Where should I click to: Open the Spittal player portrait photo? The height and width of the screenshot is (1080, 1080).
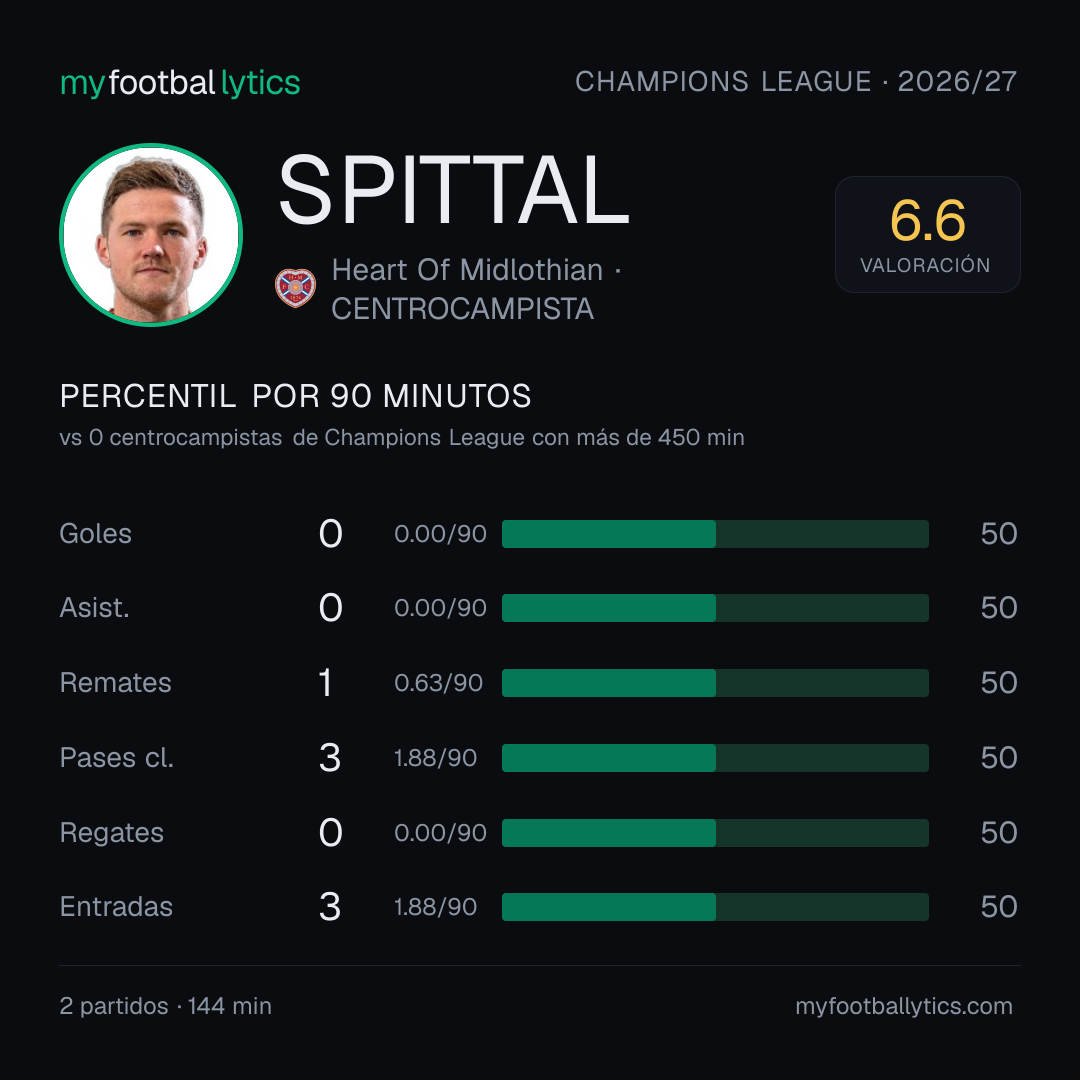(151, 235)
